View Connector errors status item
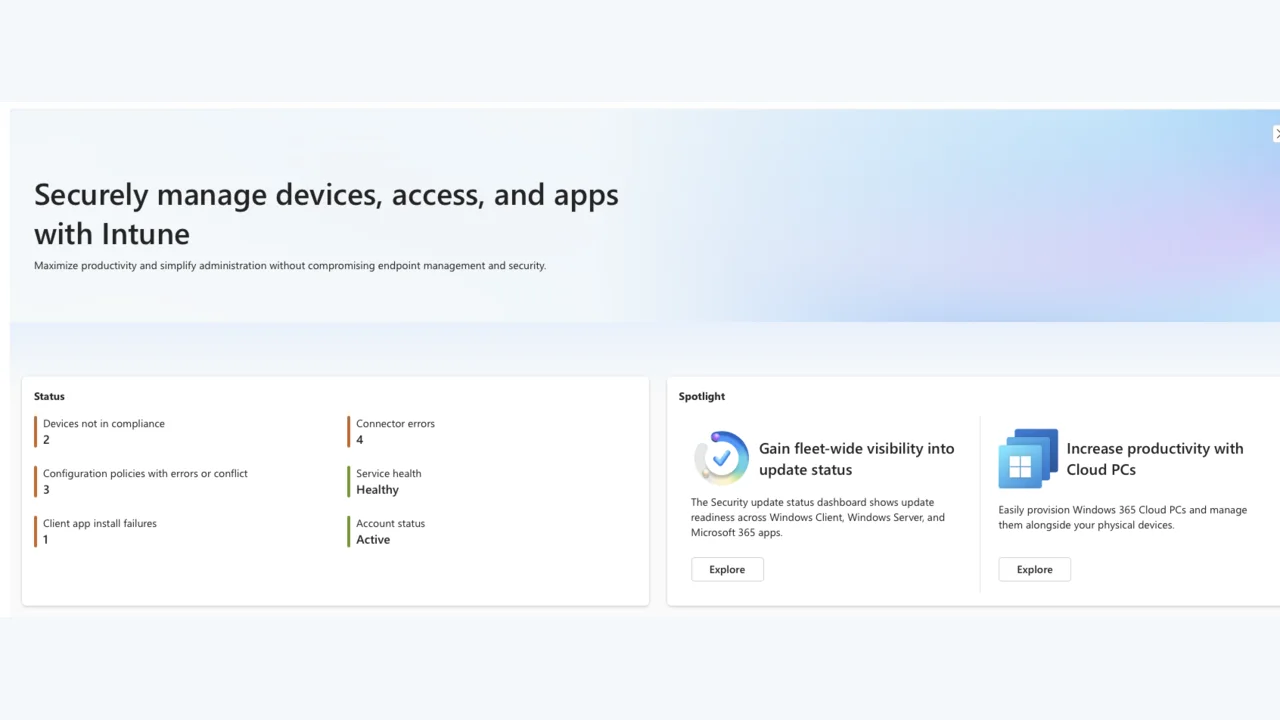 [392, 432]
